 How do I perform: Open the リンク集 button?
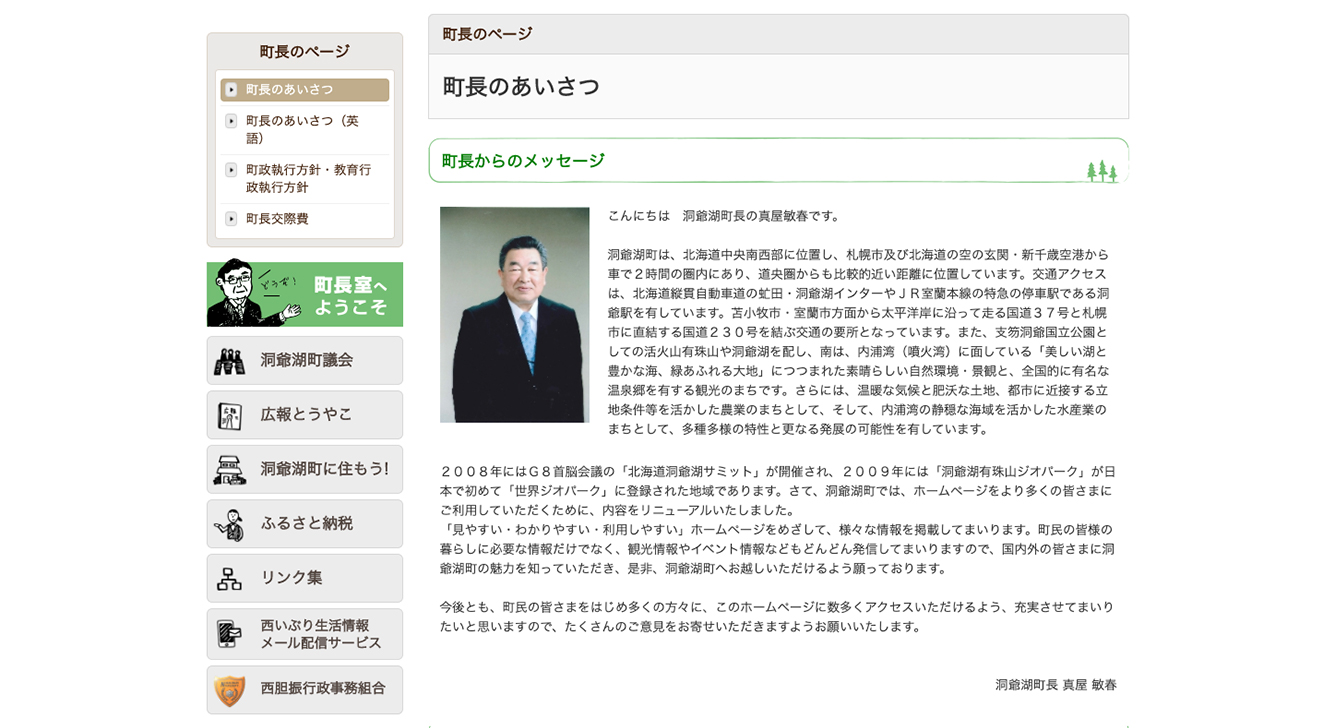(x=305, y=578)
